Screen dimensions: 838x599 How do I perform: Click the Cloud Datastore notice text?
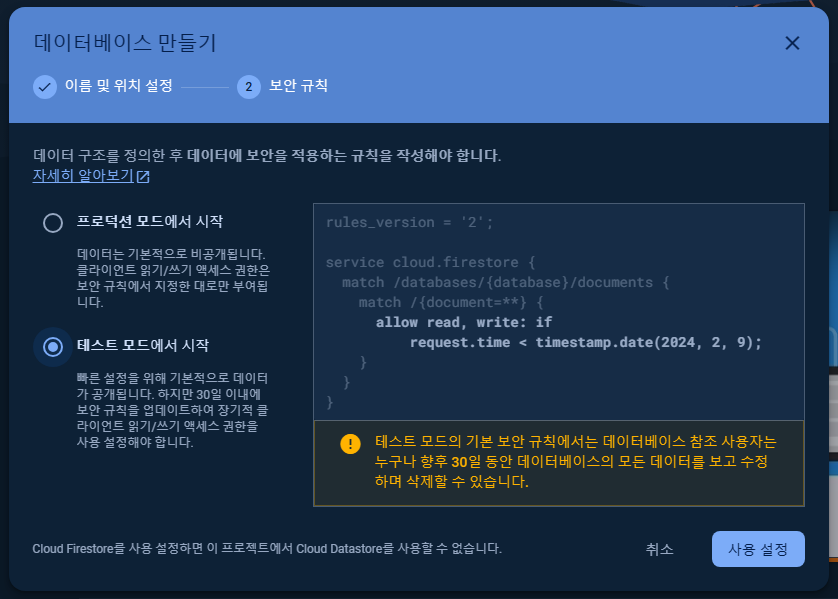tap(267, 549)
